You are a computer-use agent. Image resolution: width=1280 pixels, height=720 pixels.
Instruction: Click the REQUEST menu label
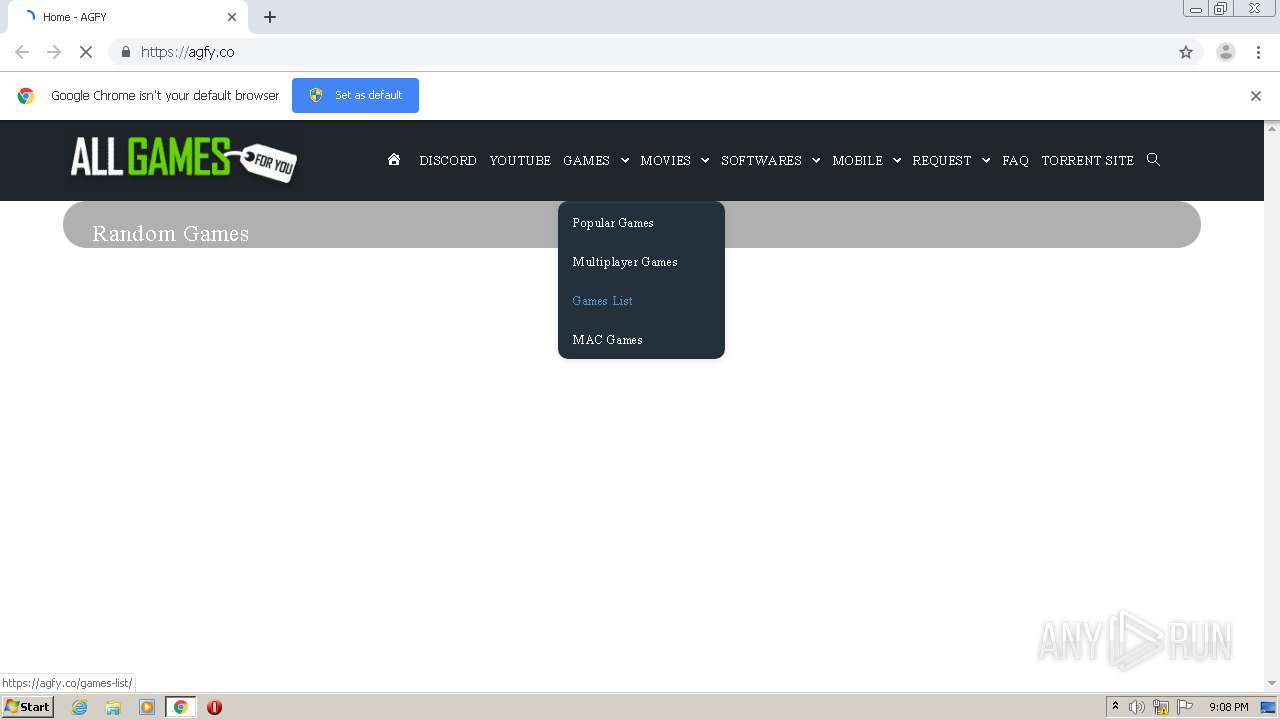pos(942,160)
